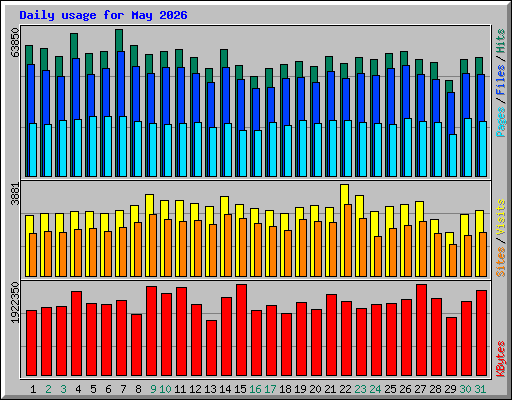Screen dimensions: 512x400
Task: Select the orange Sites bar for day 24
Action: (x=378, y=256)
